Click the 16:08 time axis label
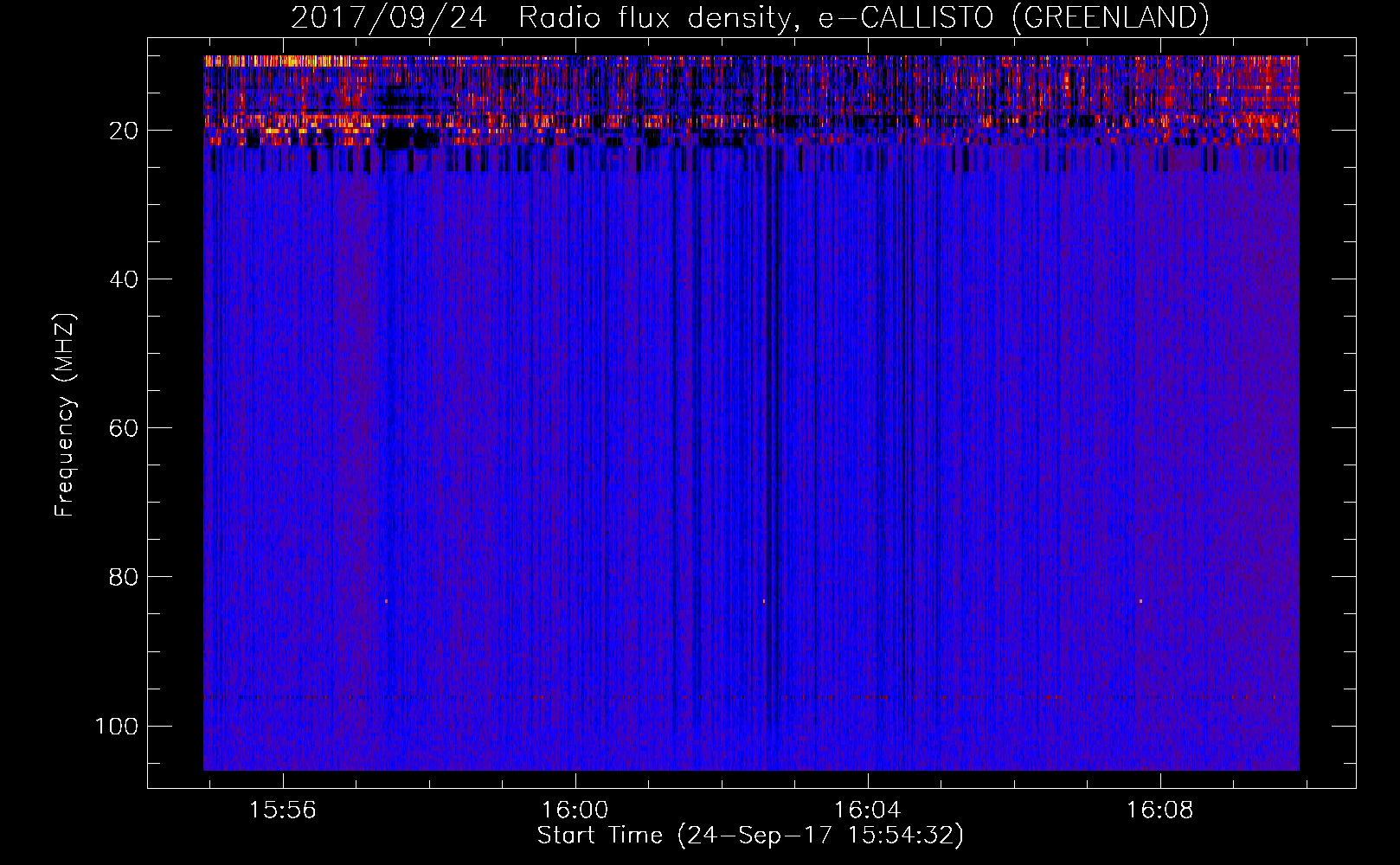1400x865 pixels. [1159, 811]
